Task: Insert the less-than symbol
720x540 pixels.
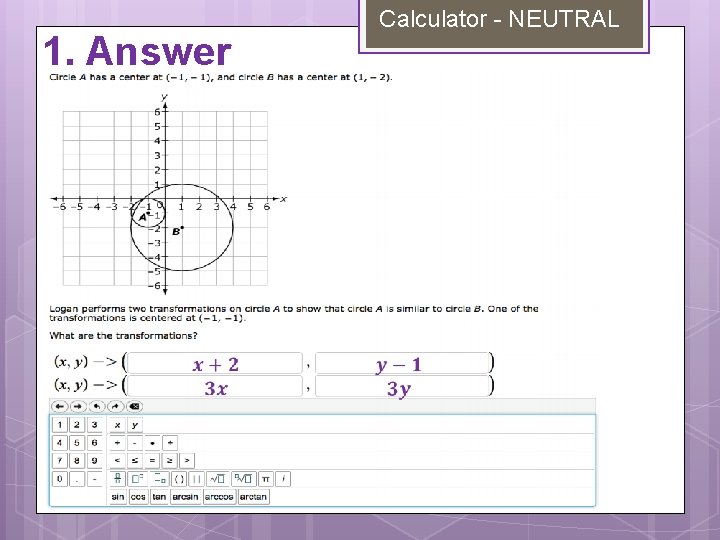Action: [x=118, y=460]
